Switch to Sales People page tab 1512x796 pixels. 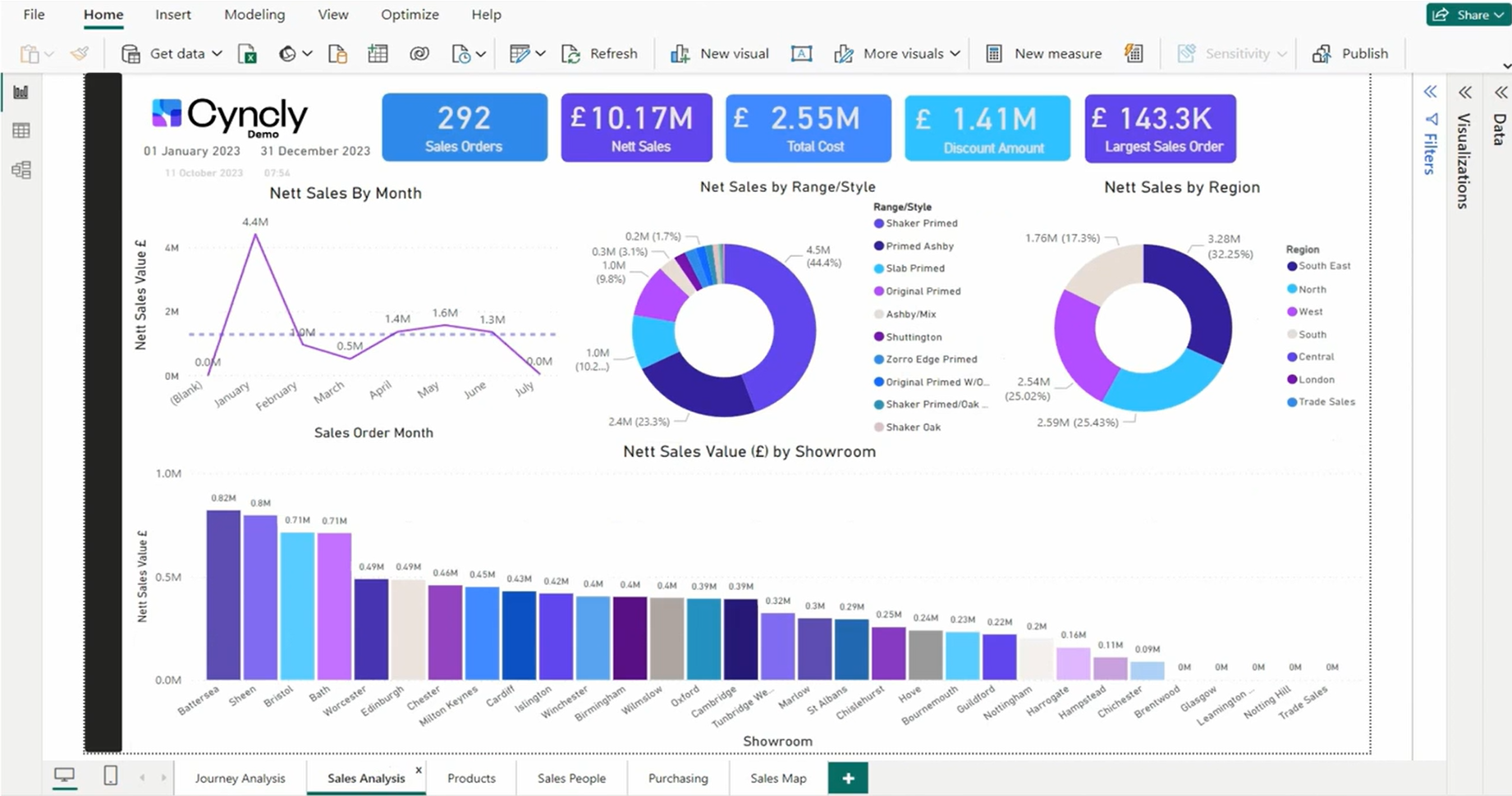pyautogui.click(x=571, y=778)
